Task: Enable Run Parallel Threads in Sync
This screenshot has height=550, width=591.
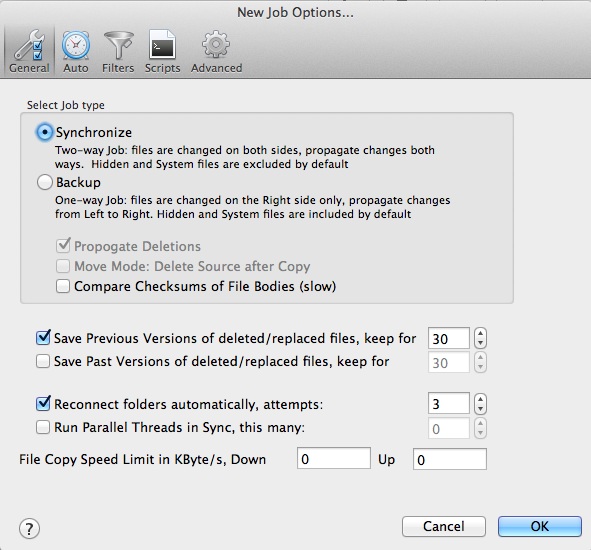Action: pos(43,427)
